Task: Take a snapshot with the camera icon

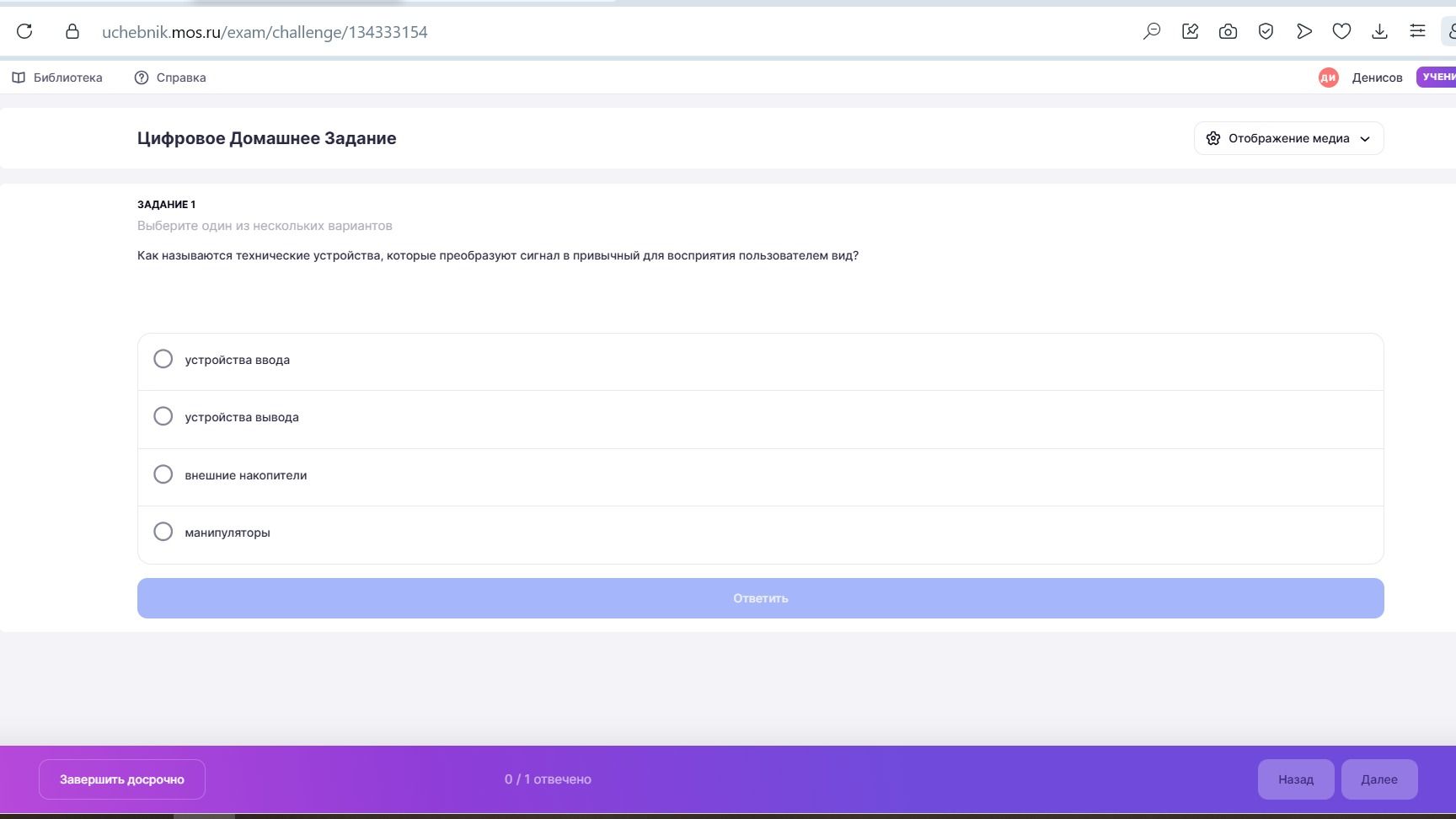Action: (1228, 31)
